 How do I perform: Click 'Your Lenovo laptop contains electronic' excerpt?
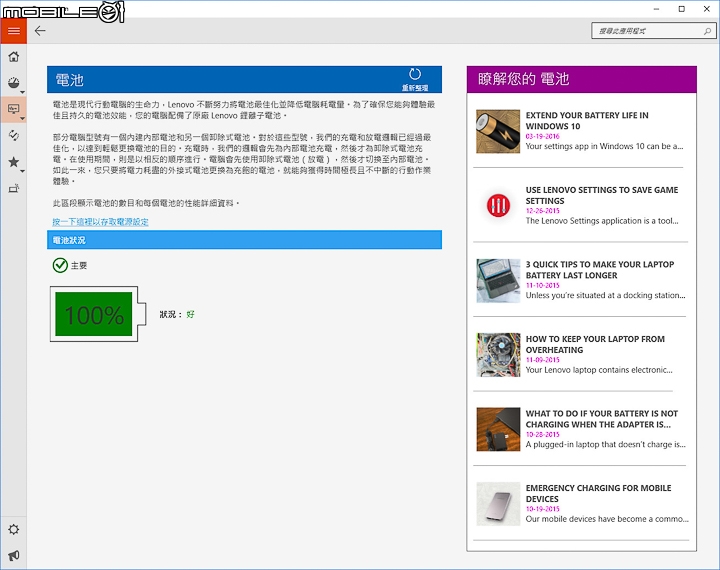point(599,370)
